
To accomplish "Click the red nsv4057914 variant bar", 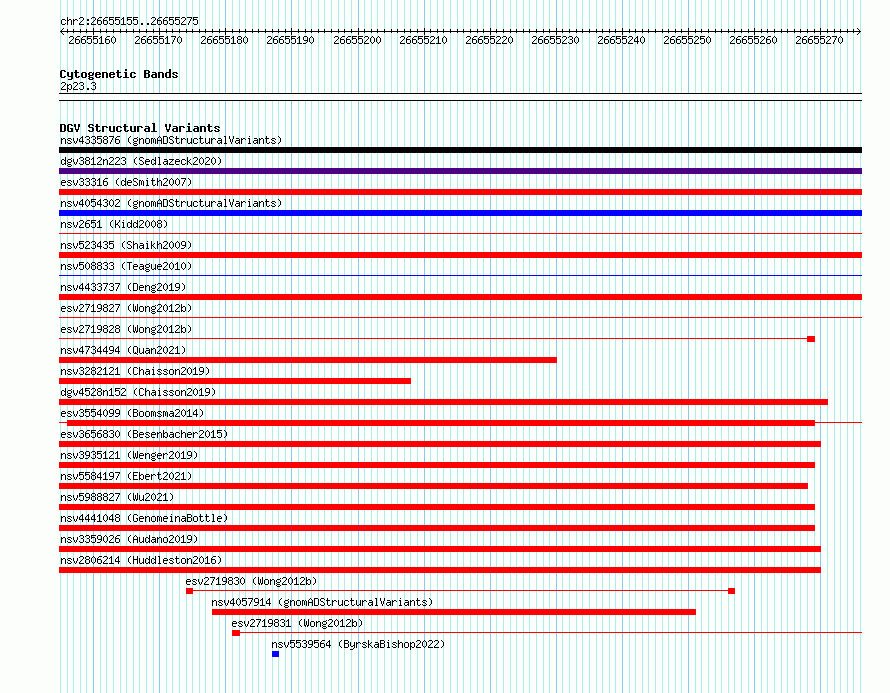I will pyautogui.click(x=454, y=612).
